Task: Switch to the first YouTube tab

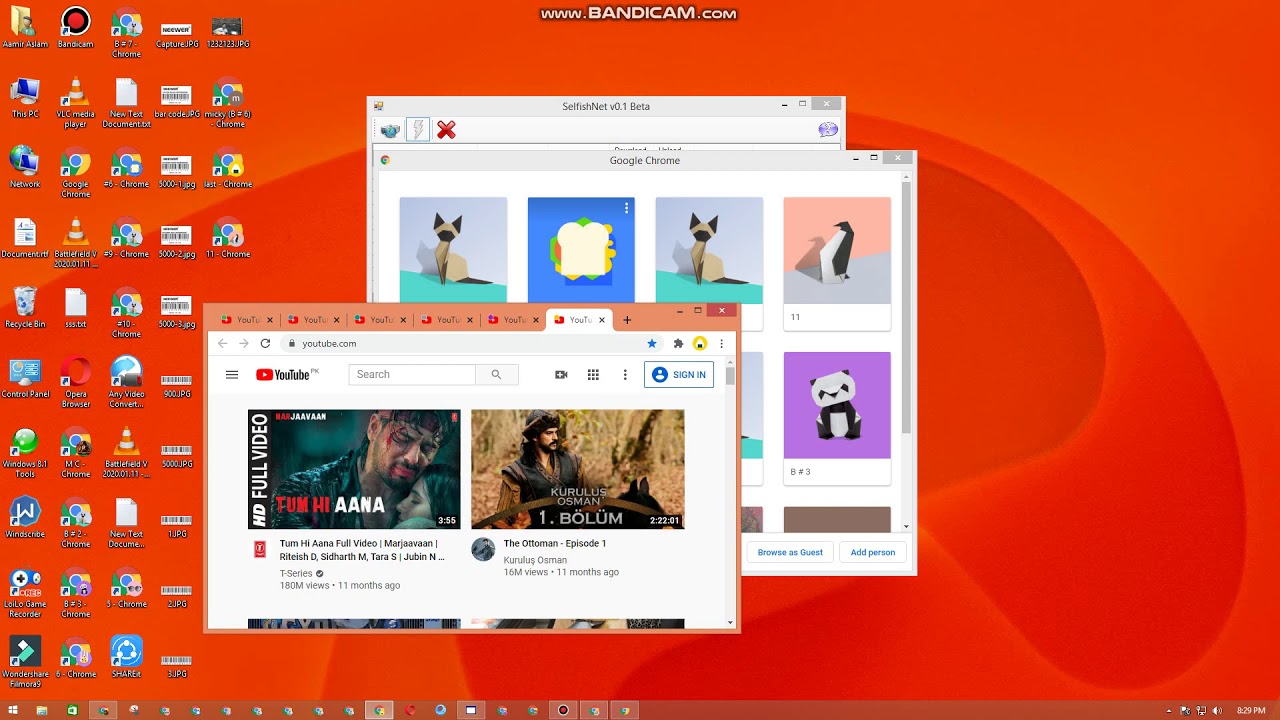Action: 246,320
